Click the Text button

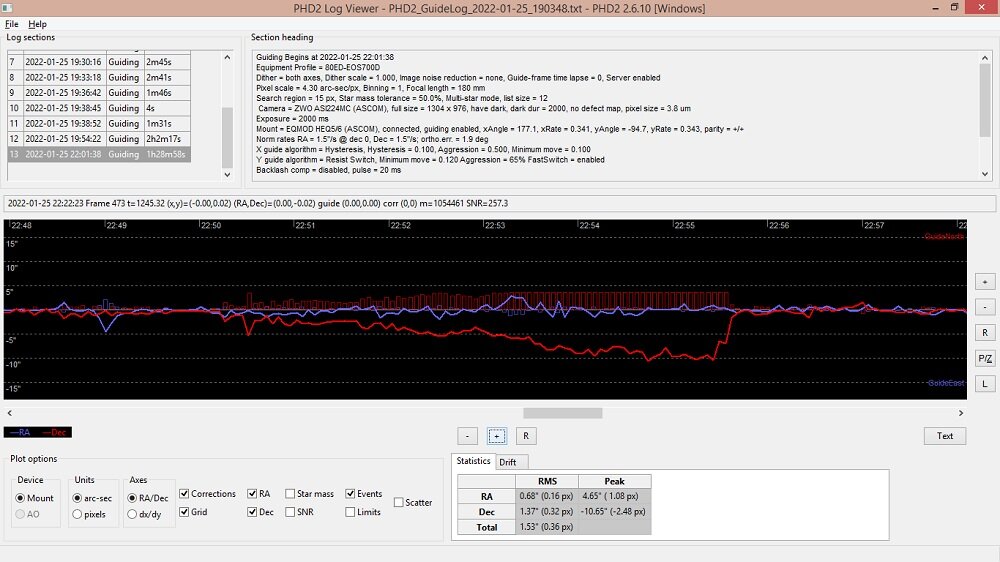point(945,436)
